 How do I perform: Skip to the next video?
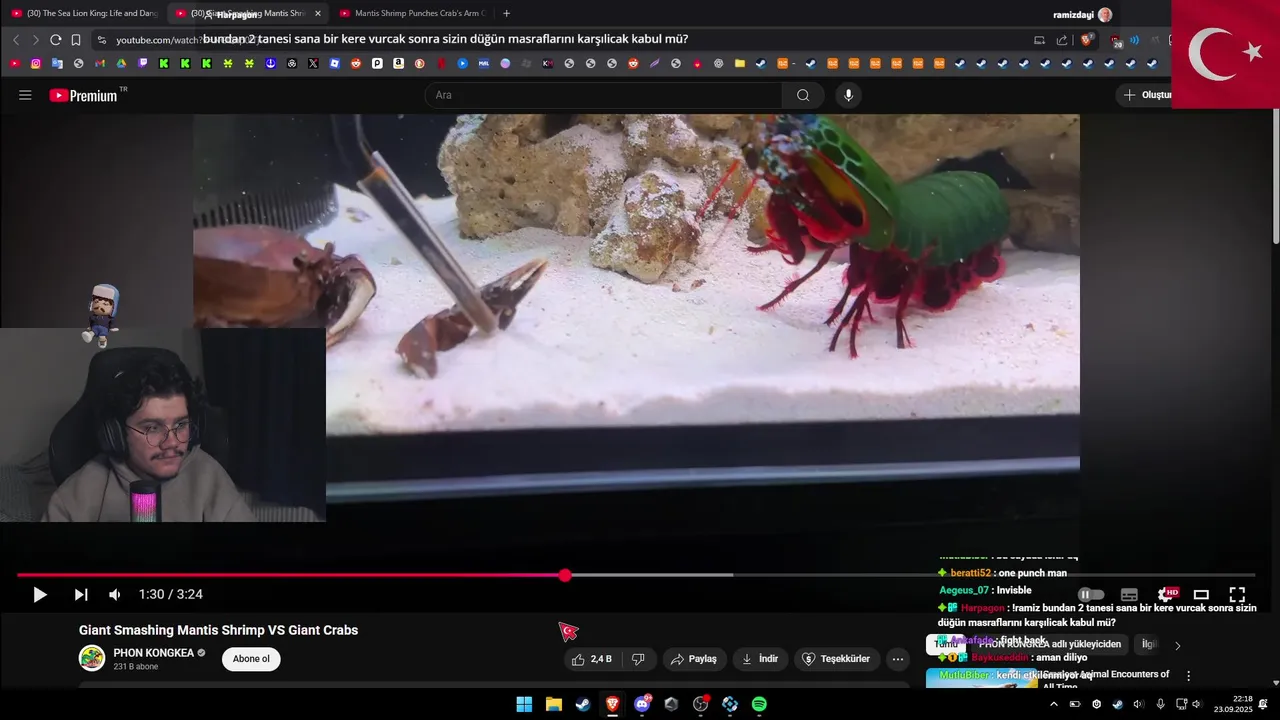81,594
